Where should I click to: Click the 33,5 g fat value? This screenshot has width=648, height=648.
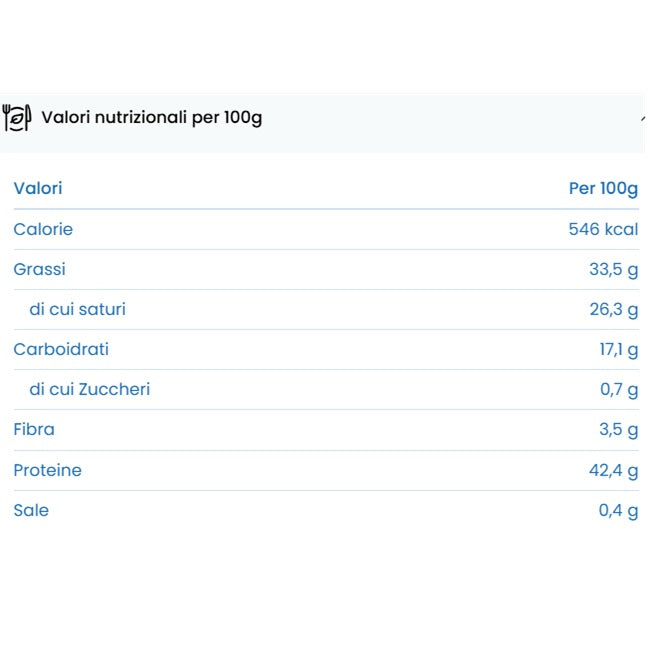coord(613,269)
